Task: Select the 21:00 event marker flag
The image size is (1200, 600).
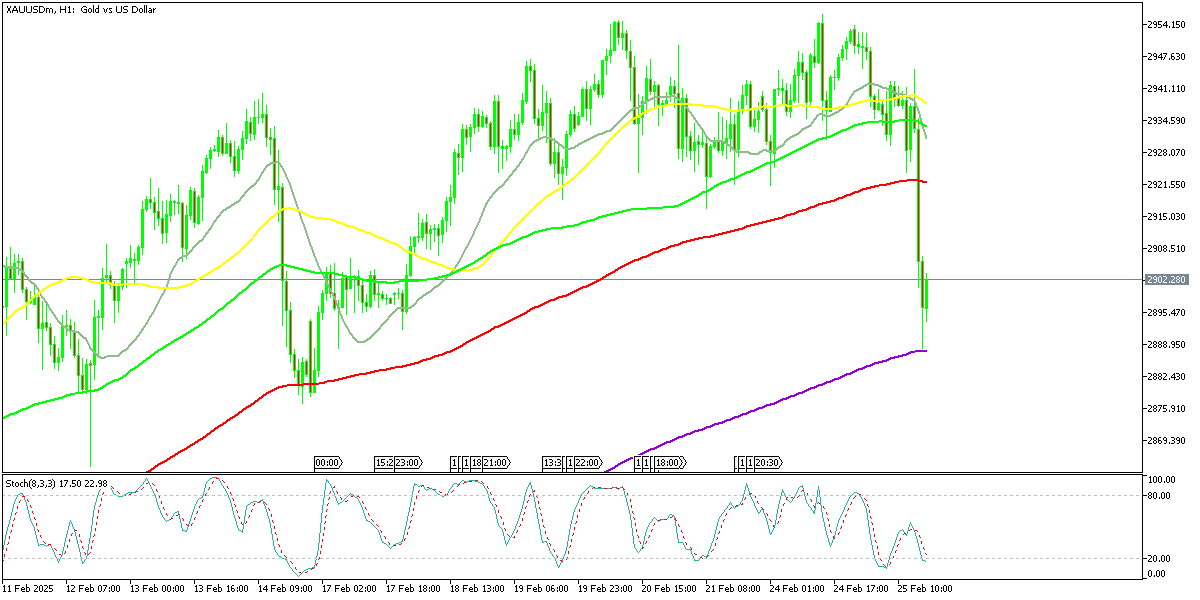Action: (x=497, y=463)
